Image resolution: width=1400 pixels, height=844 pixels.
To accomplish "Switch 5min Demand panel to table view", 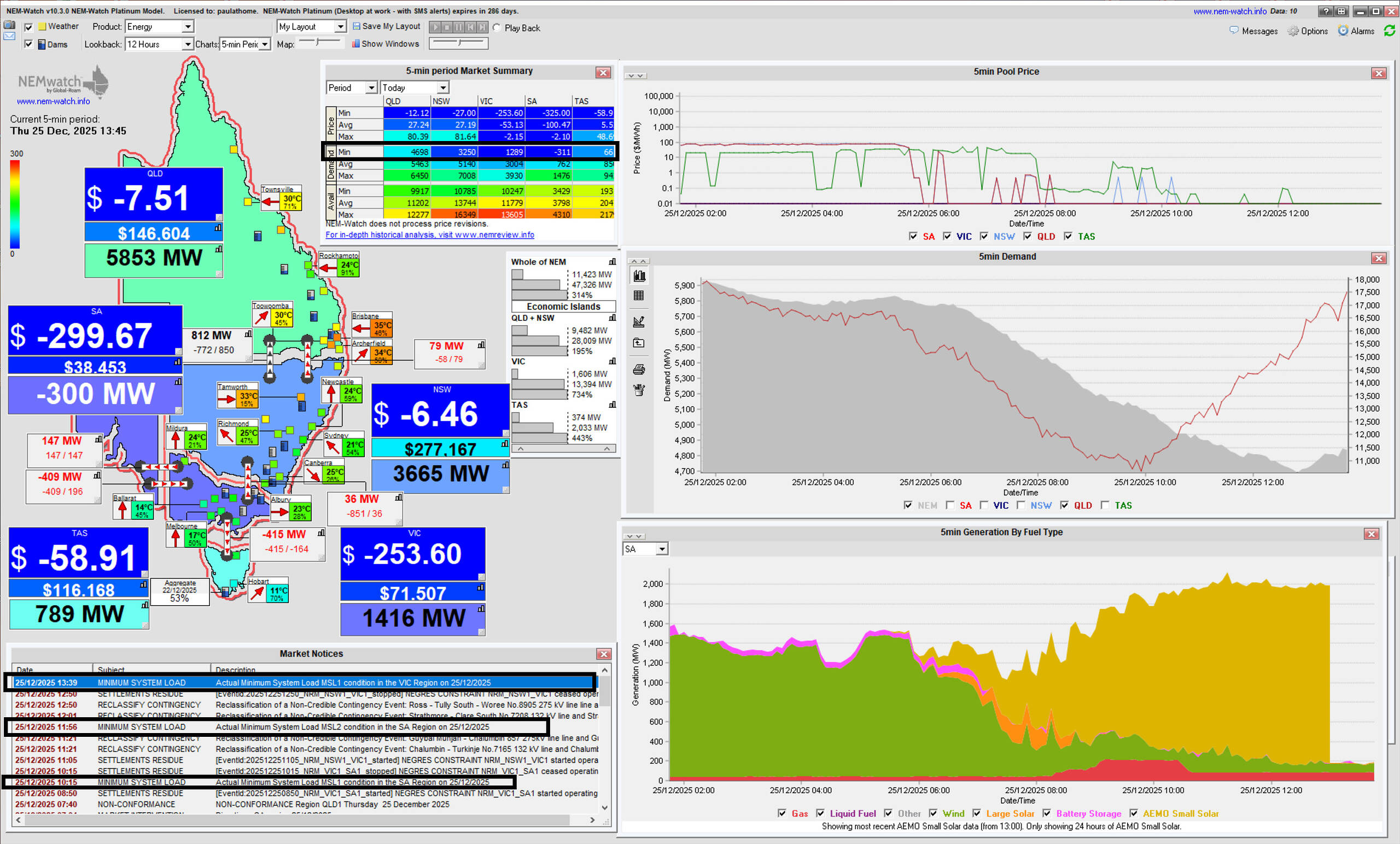I will 639,295.
